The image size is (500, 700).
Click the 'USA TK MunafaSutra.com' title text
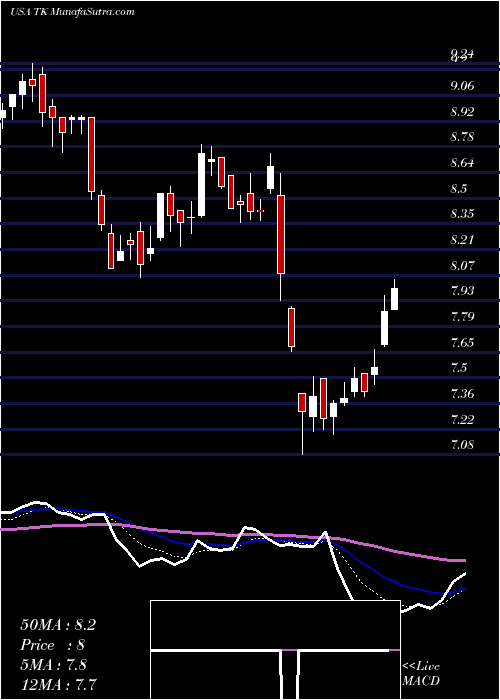click(72, 11)
